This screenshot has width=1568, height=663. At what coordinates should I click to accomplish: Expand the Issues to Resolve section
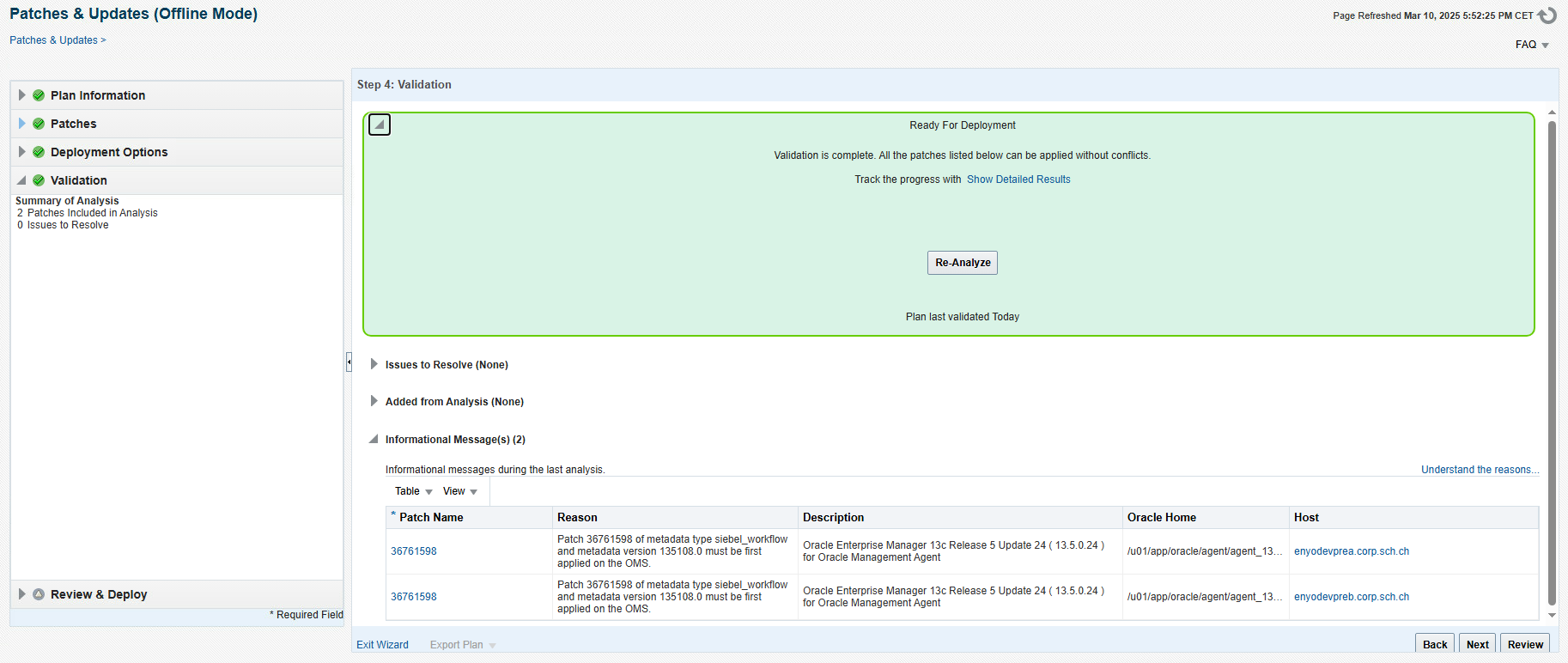[374, 364]
